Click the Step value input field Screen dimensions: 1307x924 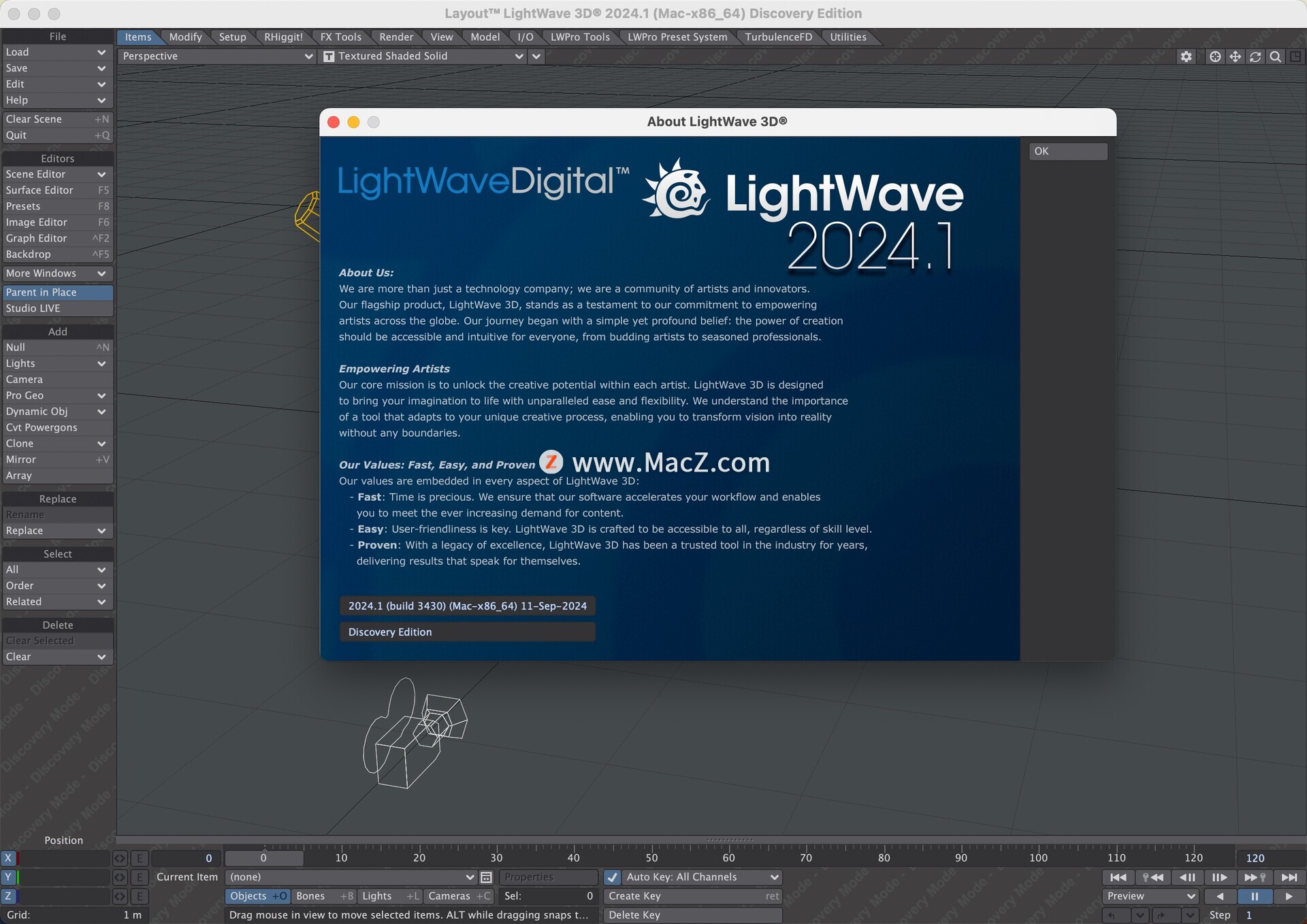click(1270, 916)
